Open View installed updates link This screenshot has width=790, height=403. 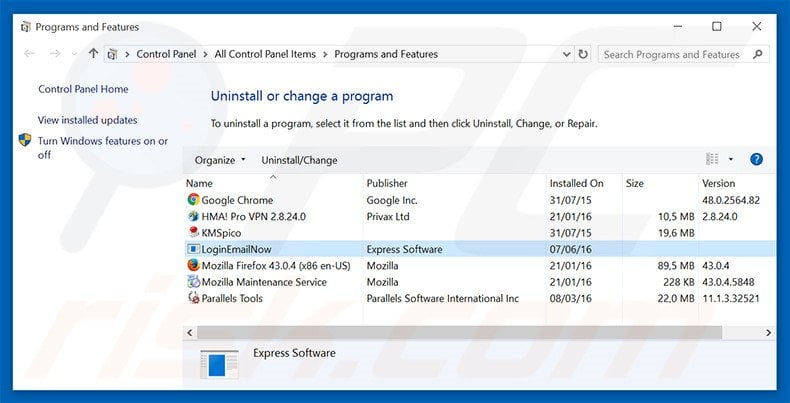(87, 120)
